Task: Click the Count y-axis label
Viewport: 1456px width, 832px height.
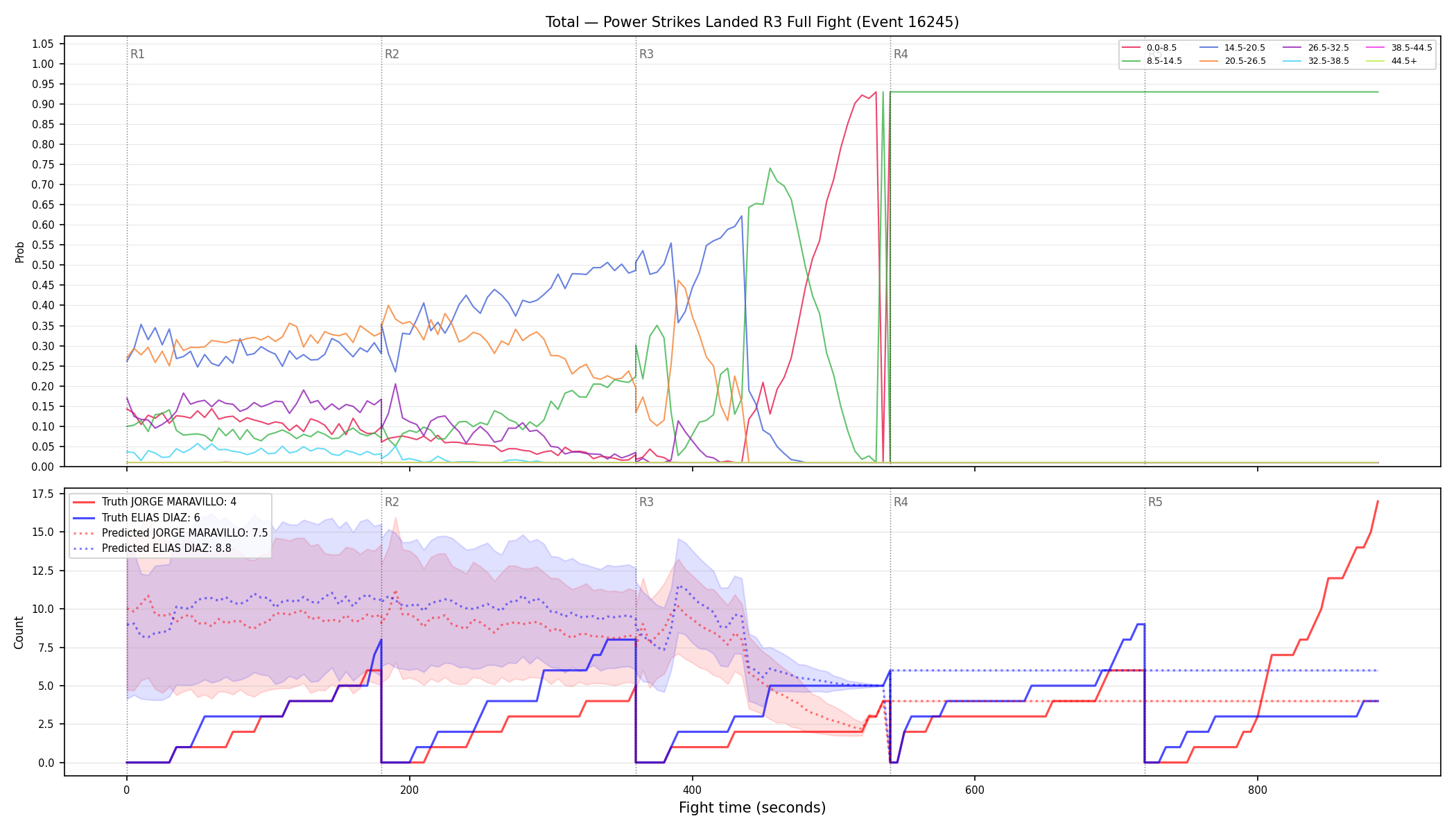Action: [x=19, y=632]
